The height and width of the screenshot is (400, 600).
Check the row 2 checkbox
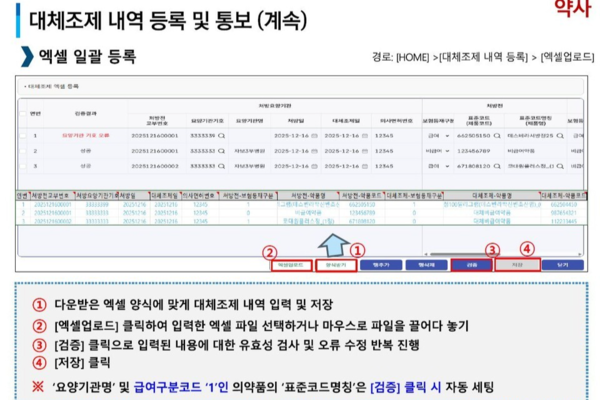[x=23, y=151]
